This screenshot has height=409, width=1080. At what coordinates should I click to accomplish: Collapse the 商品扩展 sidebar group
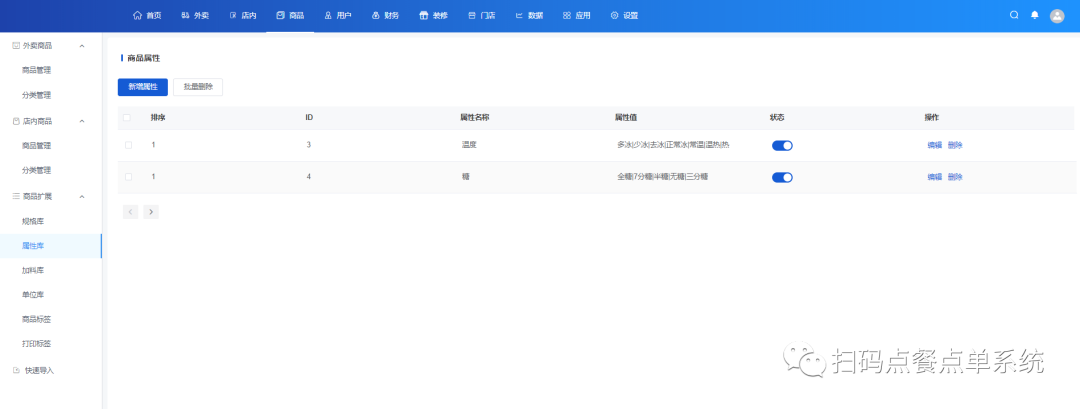tap(82, 196)
